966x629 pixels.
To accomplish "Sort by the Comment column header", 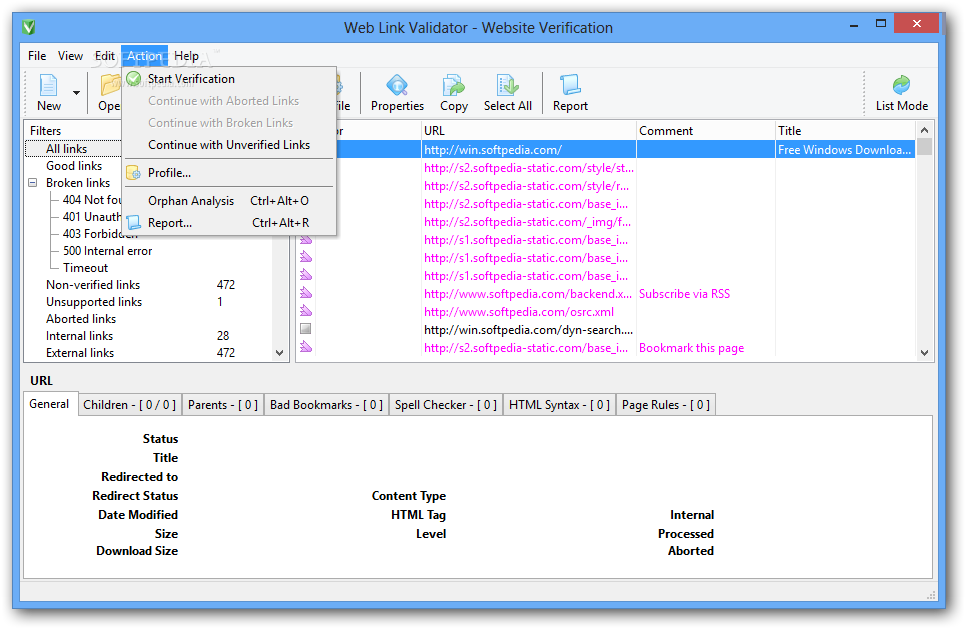I will 705,131.
